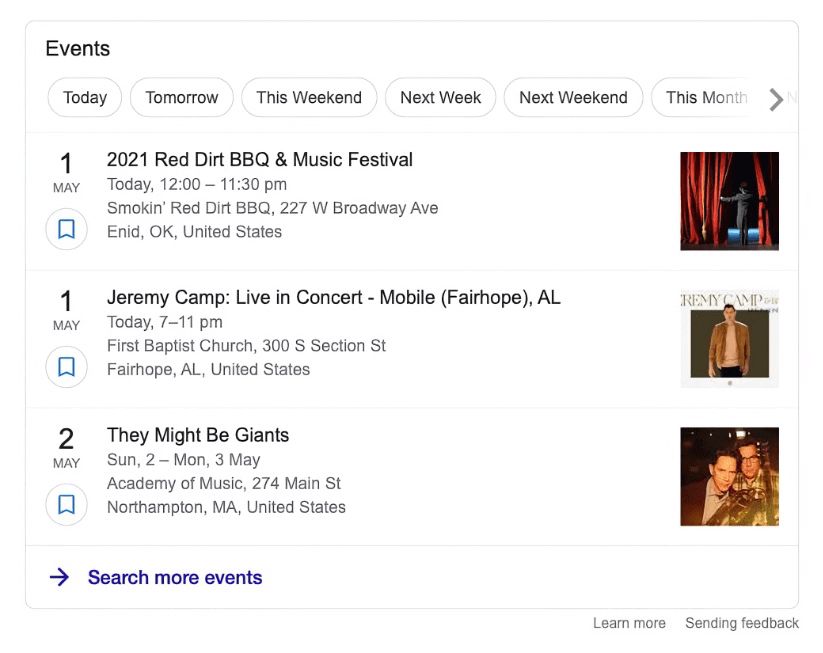Filter by Next Weekend
This screenshot has width=823, height=653.
coord(573,98)
